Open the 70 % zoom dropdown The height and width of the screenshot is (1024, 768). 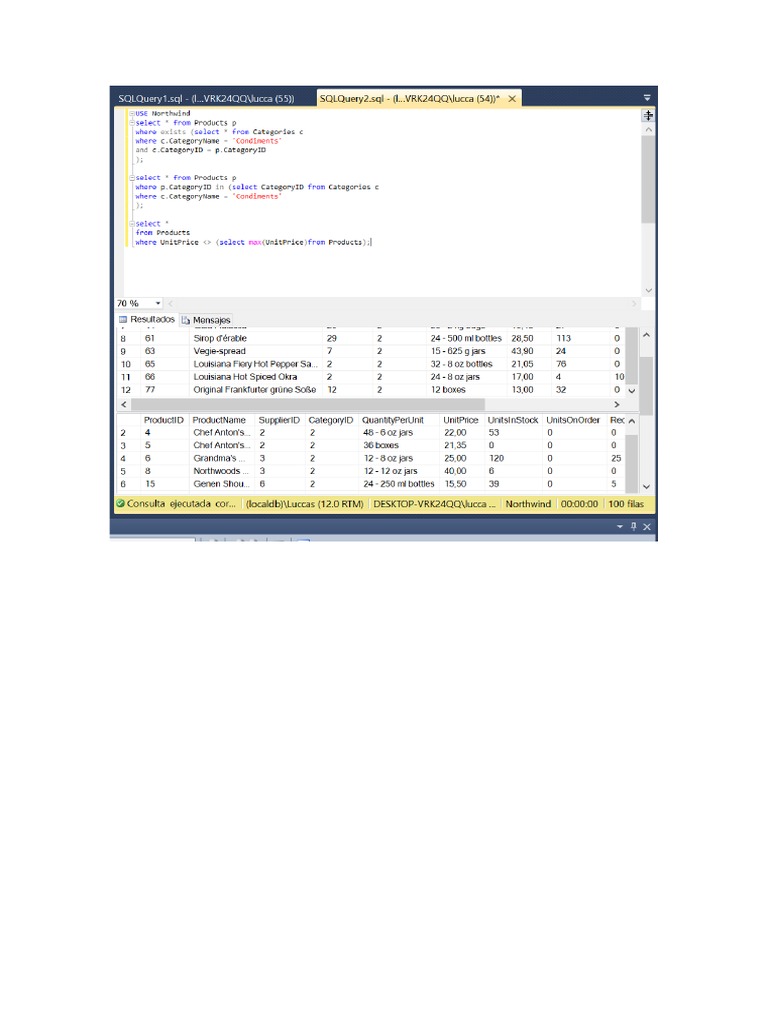click(x=158, y=303)
